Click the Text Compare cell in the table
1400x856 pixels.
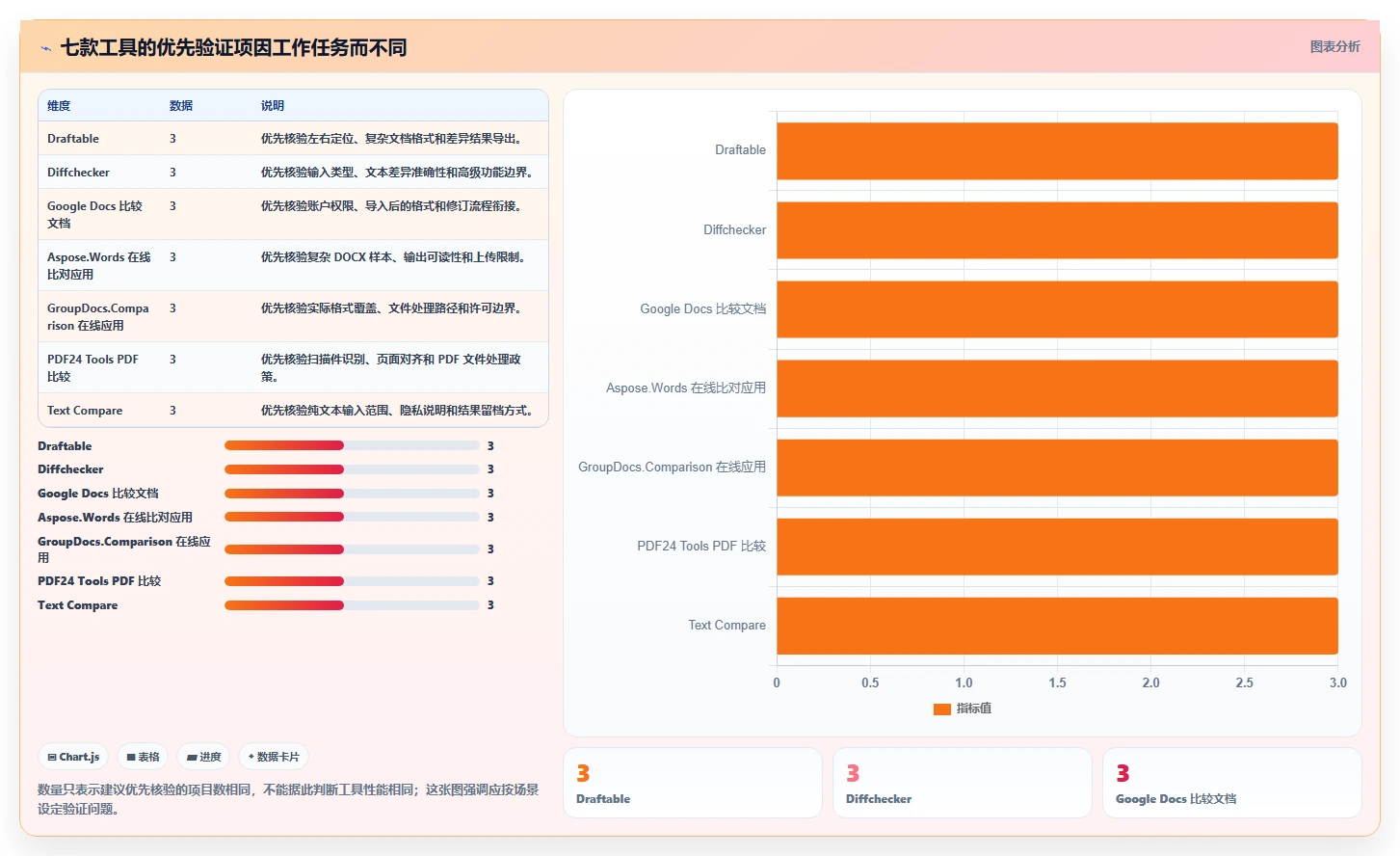point(85,411)
